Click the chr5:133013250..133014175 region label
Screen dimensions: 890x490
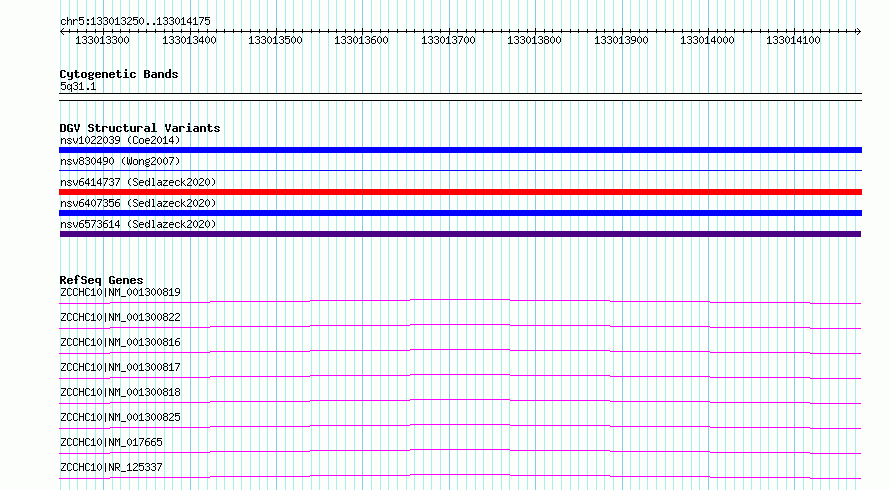[135, 21]
